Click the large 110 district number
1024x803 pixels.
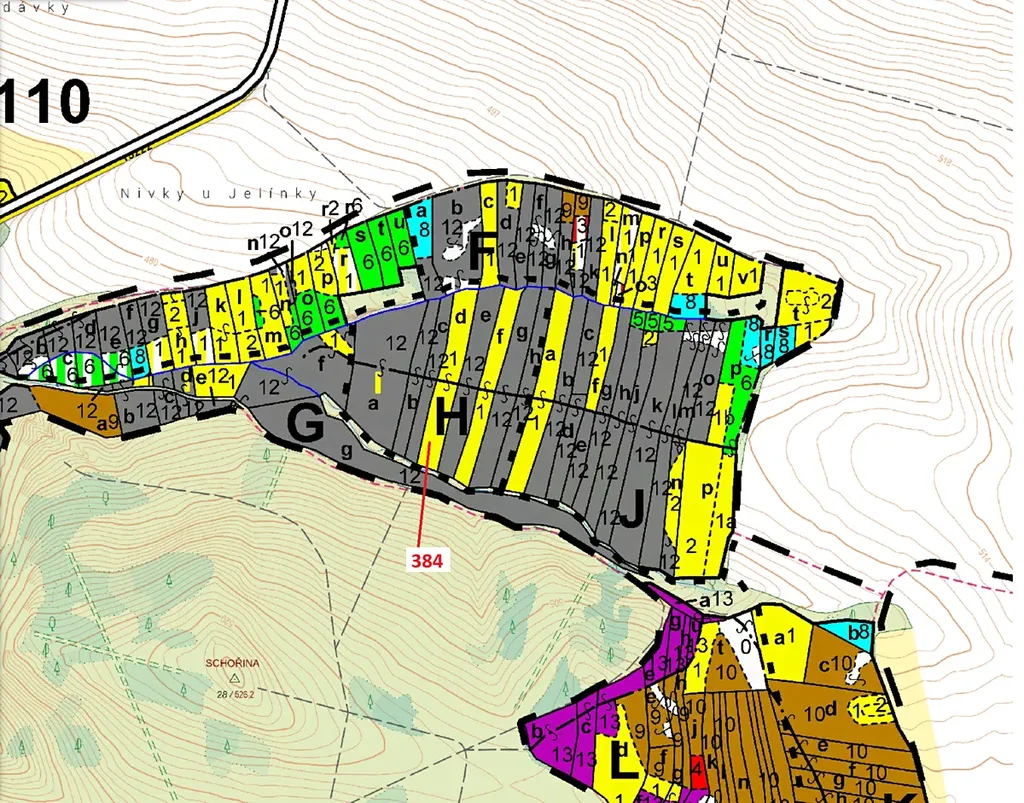pyautogui.click(x=46, y=102)
